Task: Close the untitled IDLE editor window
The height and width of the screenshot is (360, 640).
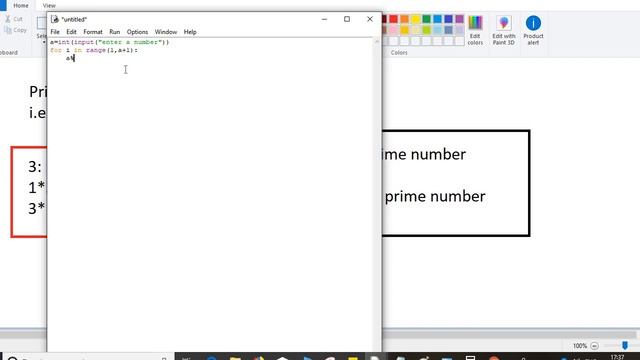Action: click(x=370, y=19)
